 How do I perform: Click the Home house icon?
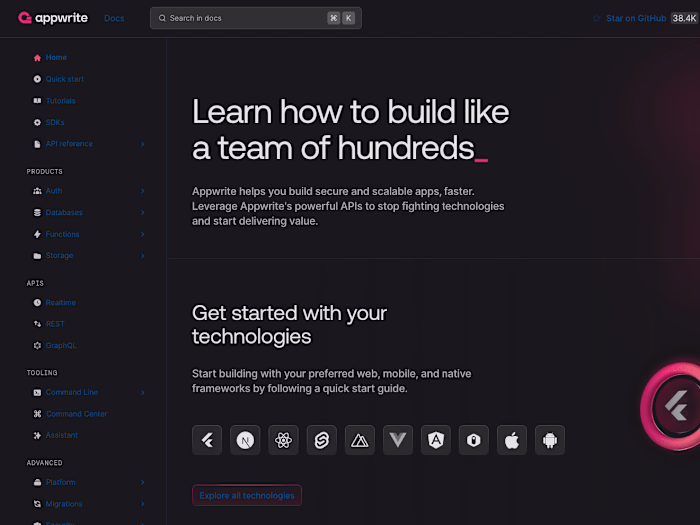37,58
